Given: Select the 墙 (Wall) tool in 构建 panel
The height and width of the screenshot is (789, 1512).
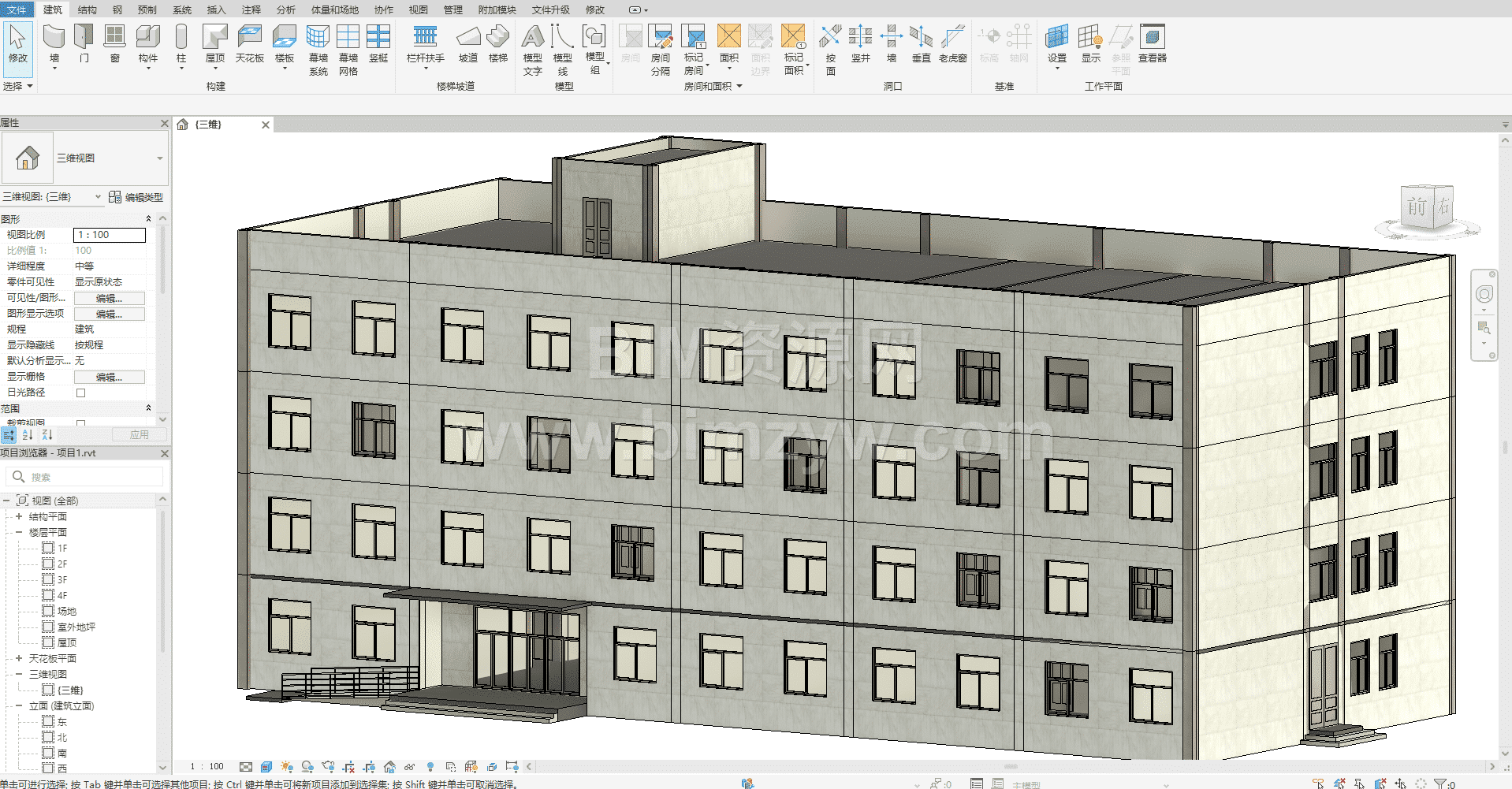Looking at the screenshot, I should [54, 44].
